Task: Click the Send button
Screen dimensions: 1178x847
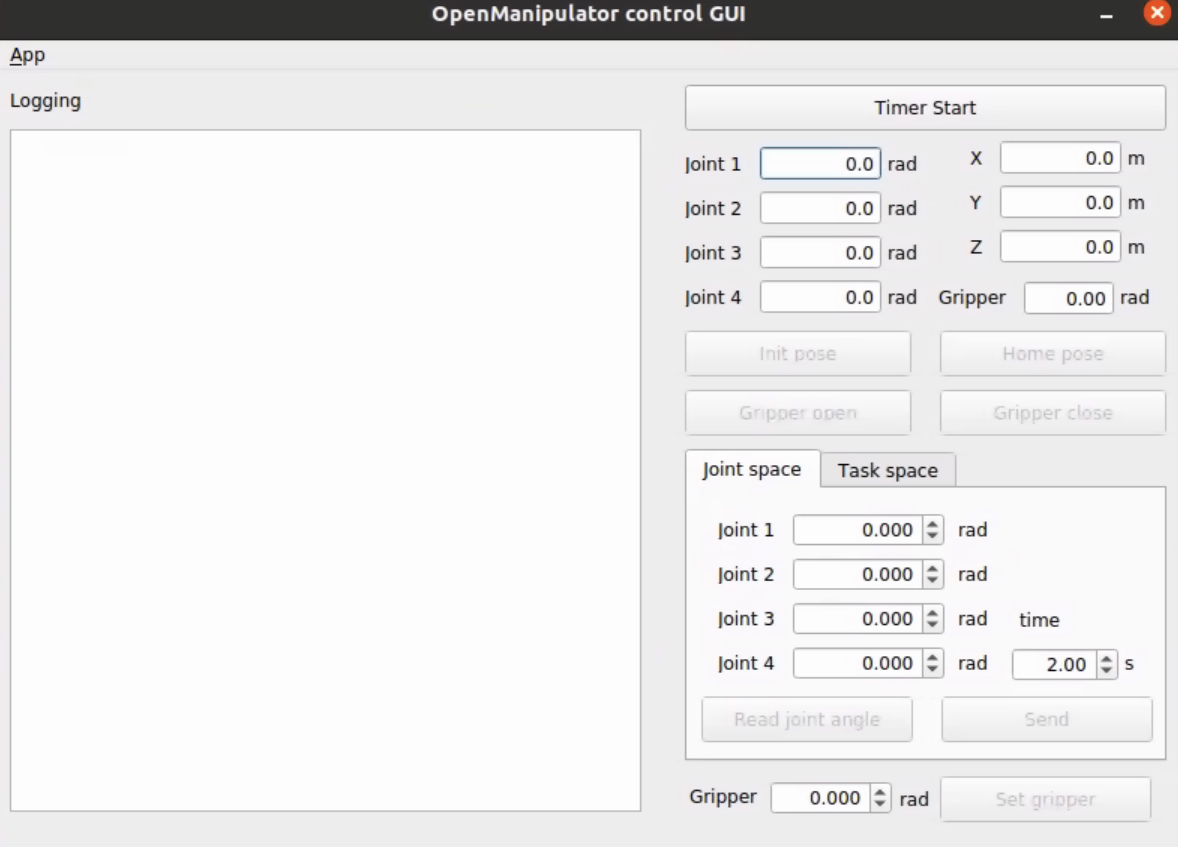Action: coord(1045,719)
